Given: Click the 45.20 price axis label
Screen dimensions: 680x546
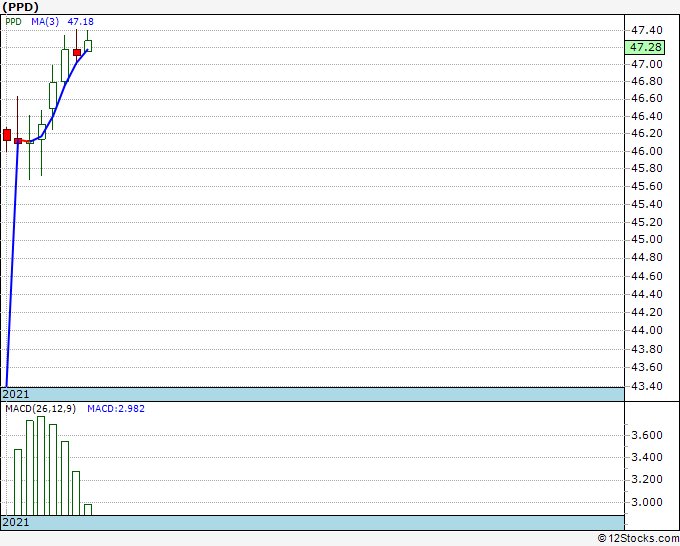Looking at the screenshot, I should coord(646,222).
